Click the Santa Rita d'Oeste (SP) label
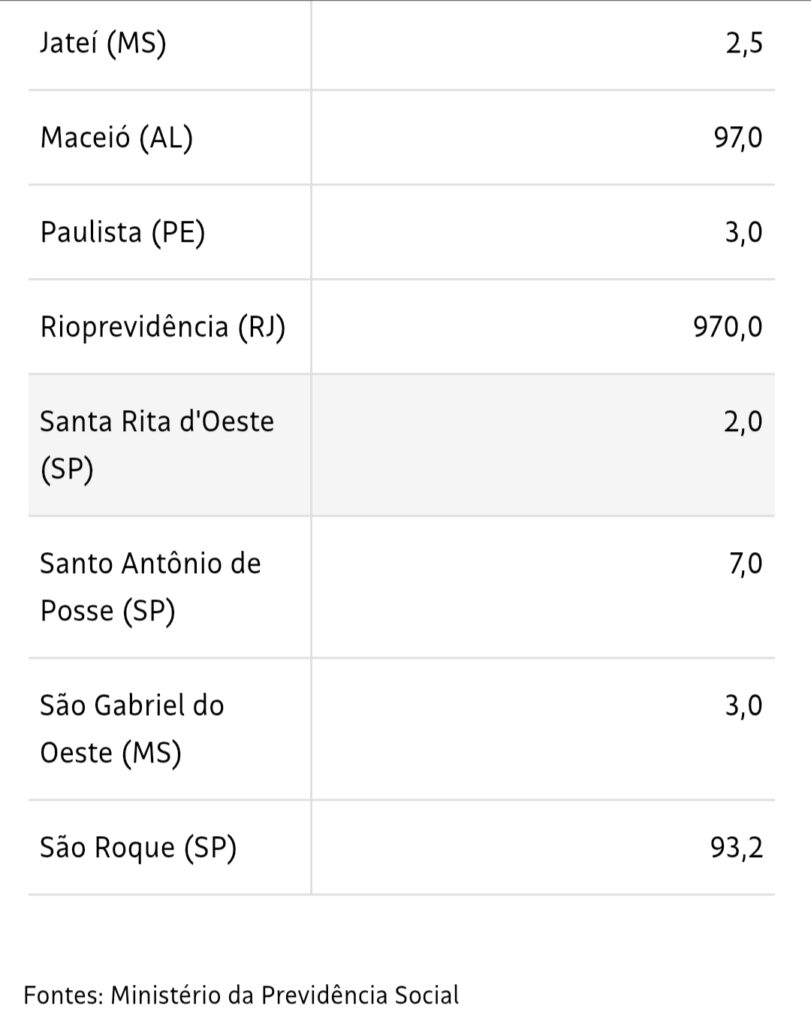Viewport: 811px width, 1024px height. pos(156,444)
